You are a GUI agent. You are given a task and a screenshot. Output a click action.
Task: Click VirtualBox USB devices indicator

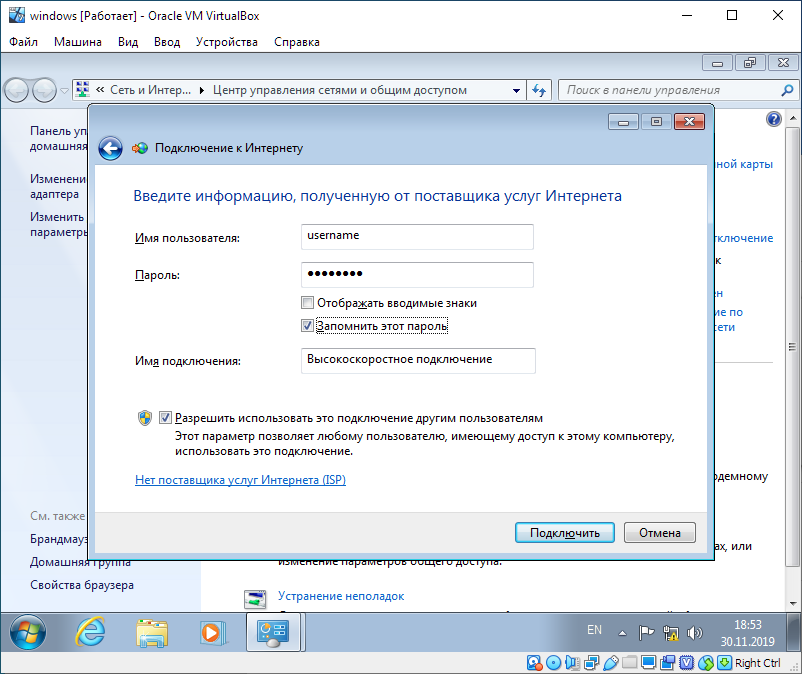[611, 663]
